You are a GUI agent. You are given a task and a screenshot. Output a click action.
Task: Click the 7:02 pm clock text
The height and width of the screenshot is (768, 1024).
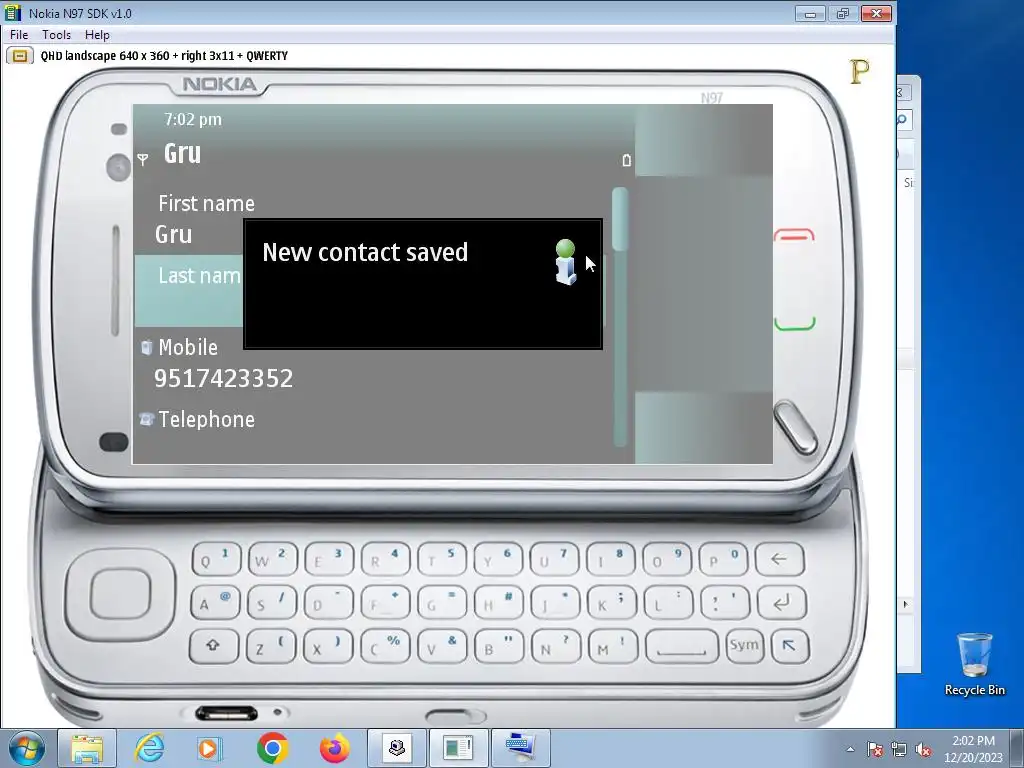tap(193, 120)
